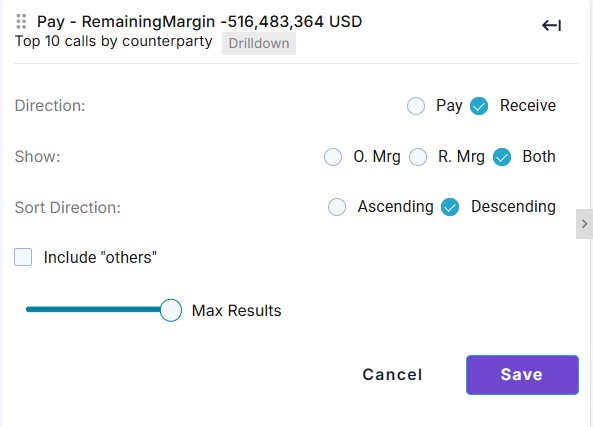Expand the side panel chevron
This screenshot has width=593, height=427.
pos(584,224)
